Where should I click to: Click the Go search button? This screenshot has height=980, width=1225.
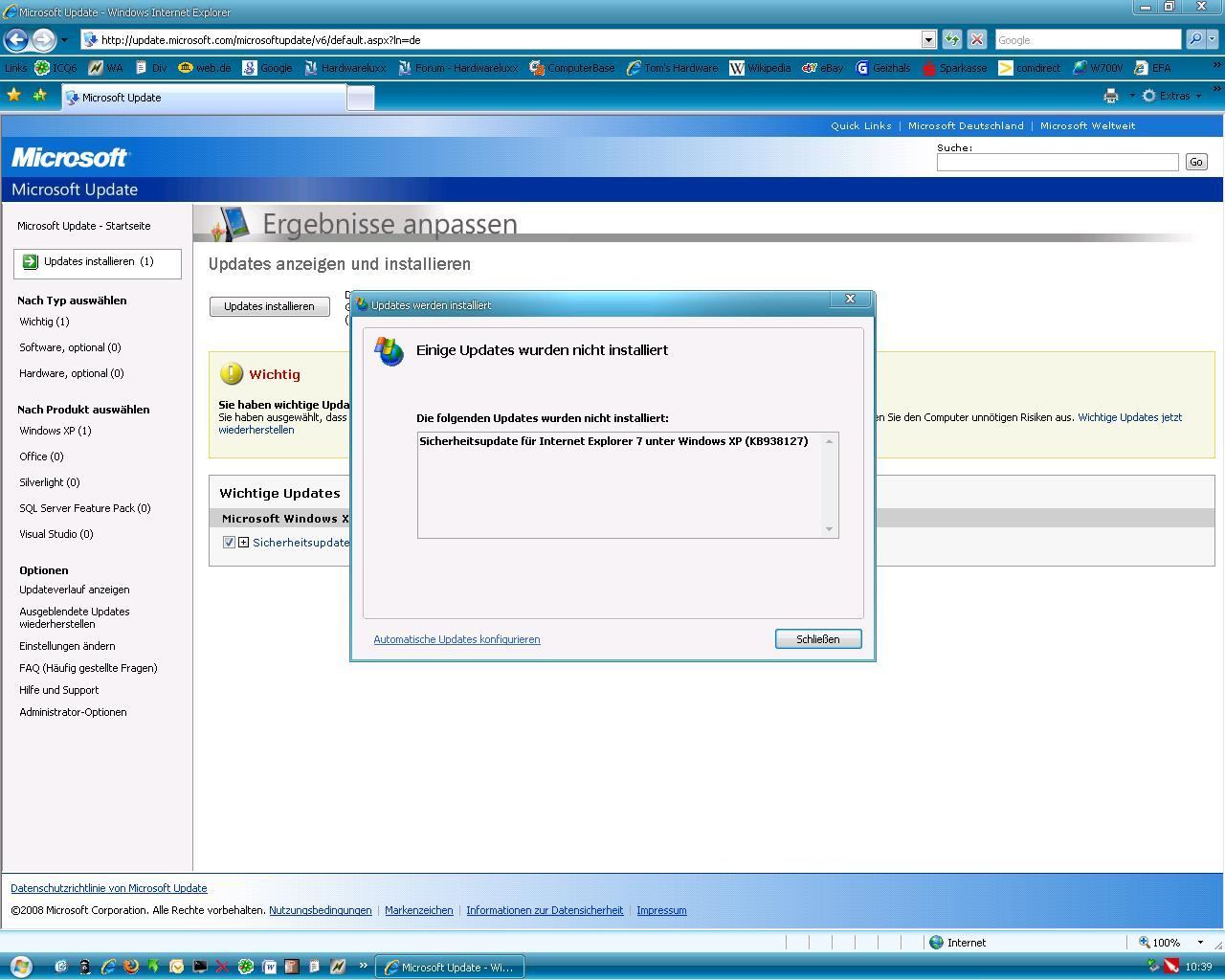(x=1196, y=162)
